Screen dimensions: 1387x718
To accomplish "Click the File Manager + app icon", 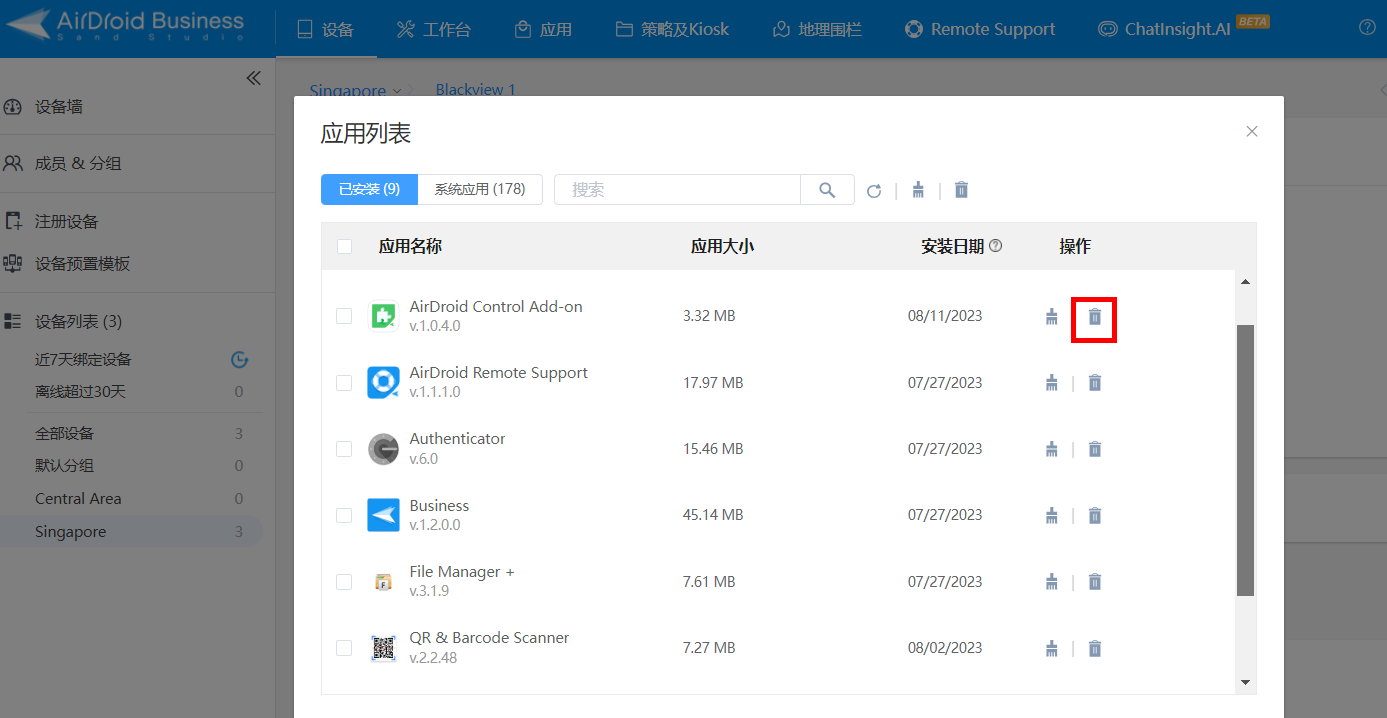I will (383, 582).
